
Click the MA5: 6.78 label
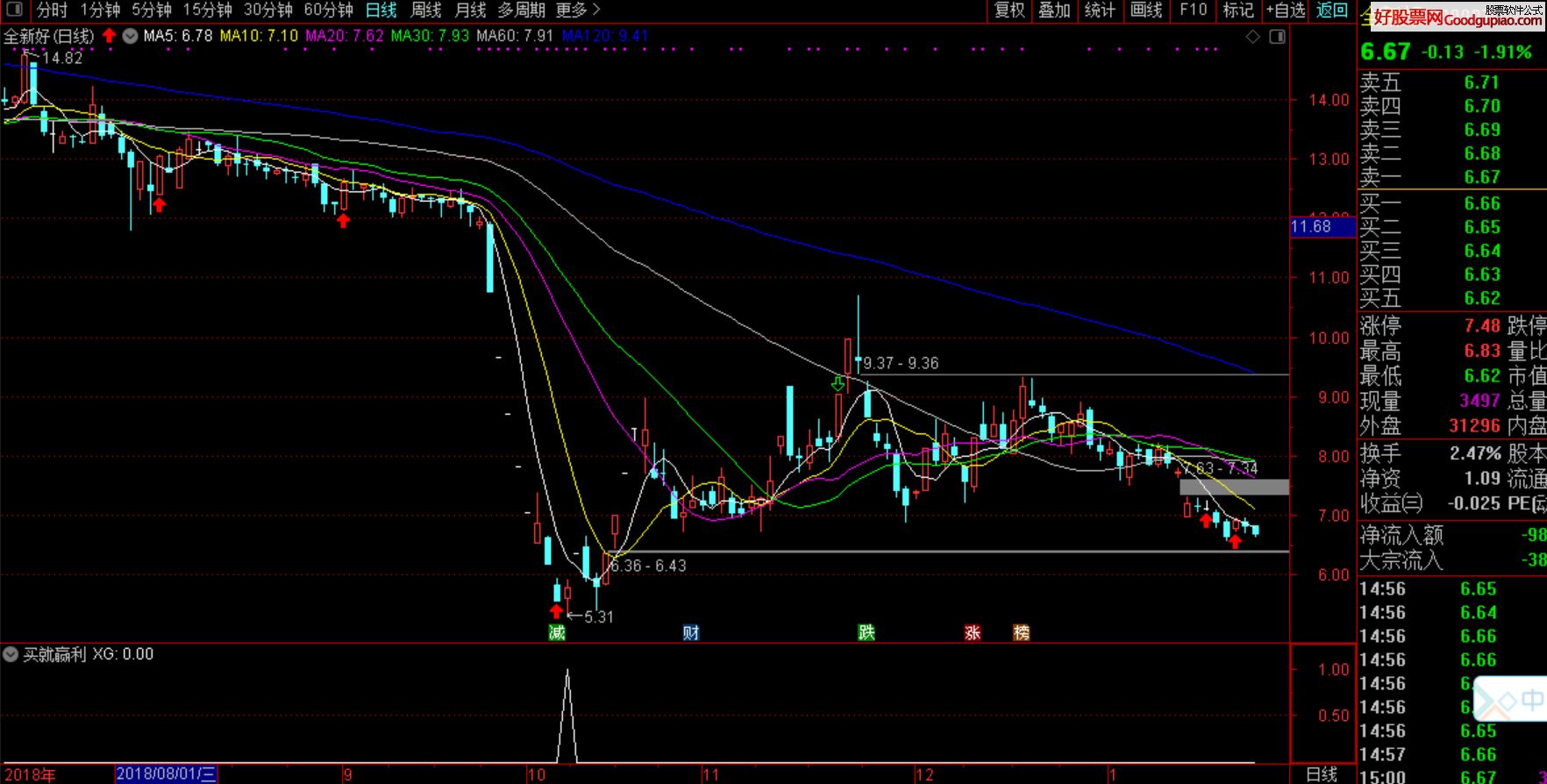[x=178, y=36]
